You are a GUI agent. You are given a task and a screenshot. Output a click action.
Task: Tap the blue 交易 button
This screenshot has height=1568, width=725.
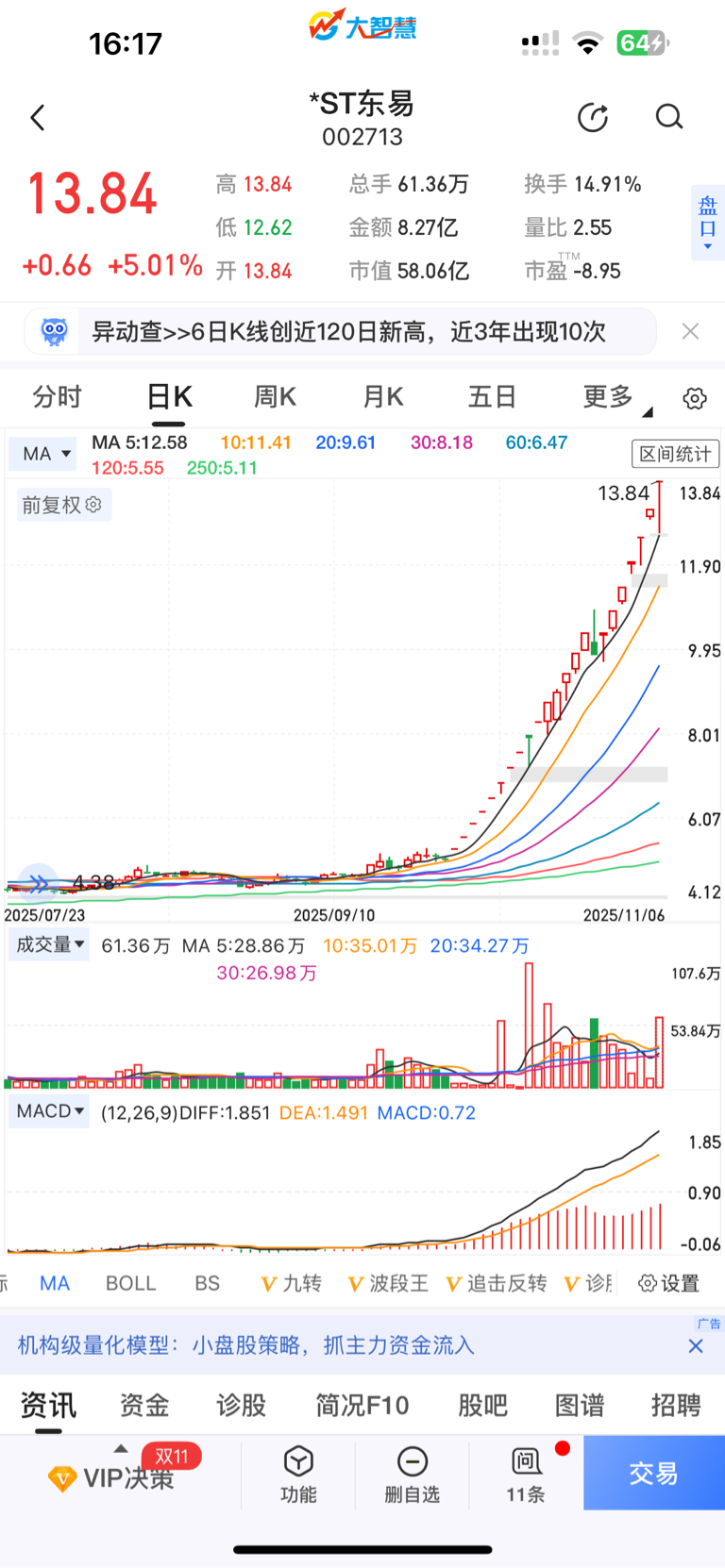click(654, 1473)
